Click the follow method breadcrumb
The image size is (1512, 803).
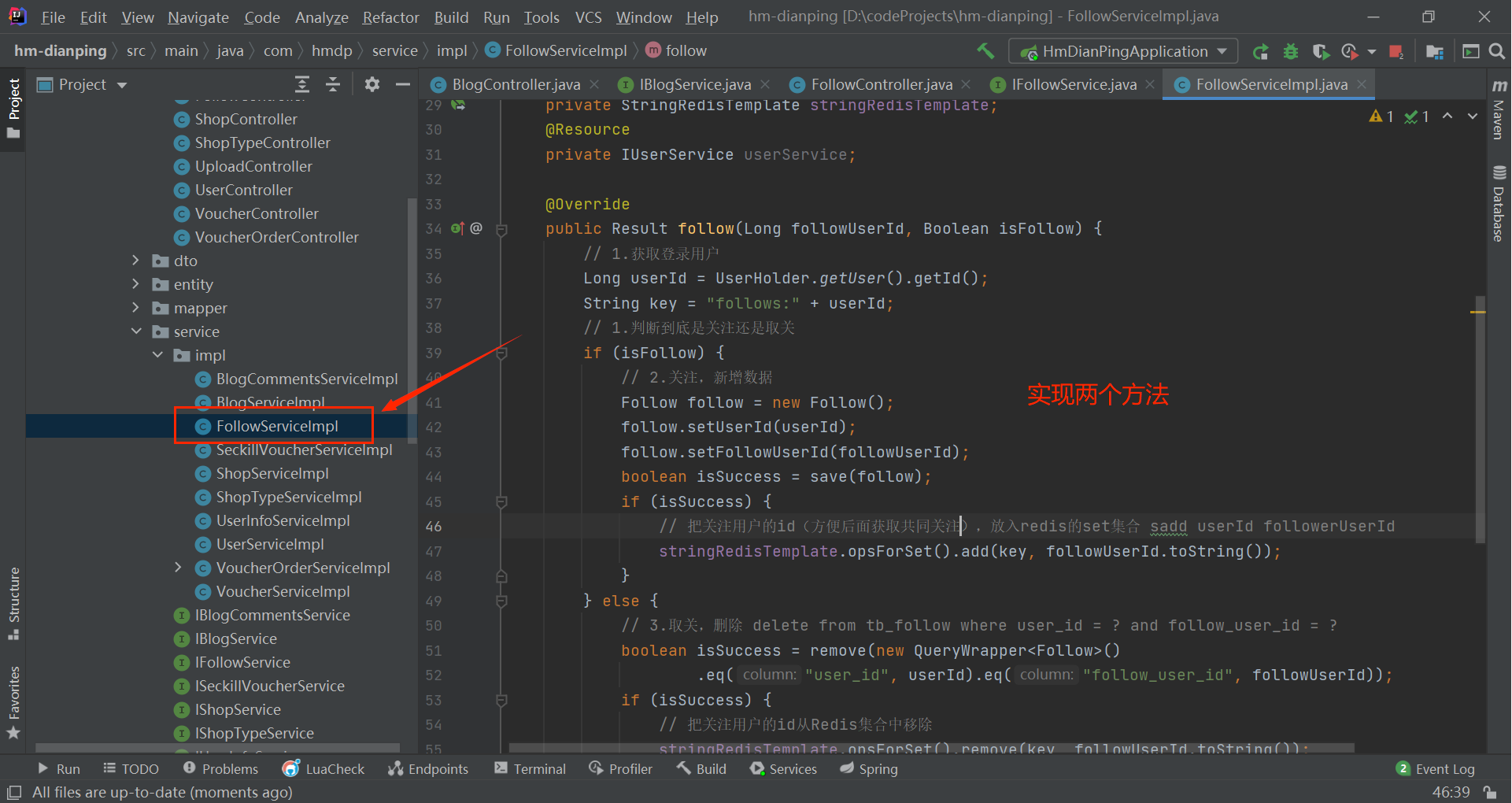[676, 51]
